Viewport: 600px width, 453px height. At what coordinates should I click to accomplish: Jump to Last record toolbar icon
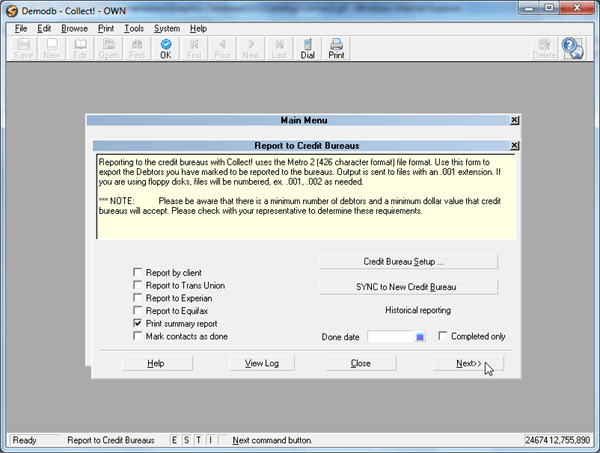coord(279,49)
